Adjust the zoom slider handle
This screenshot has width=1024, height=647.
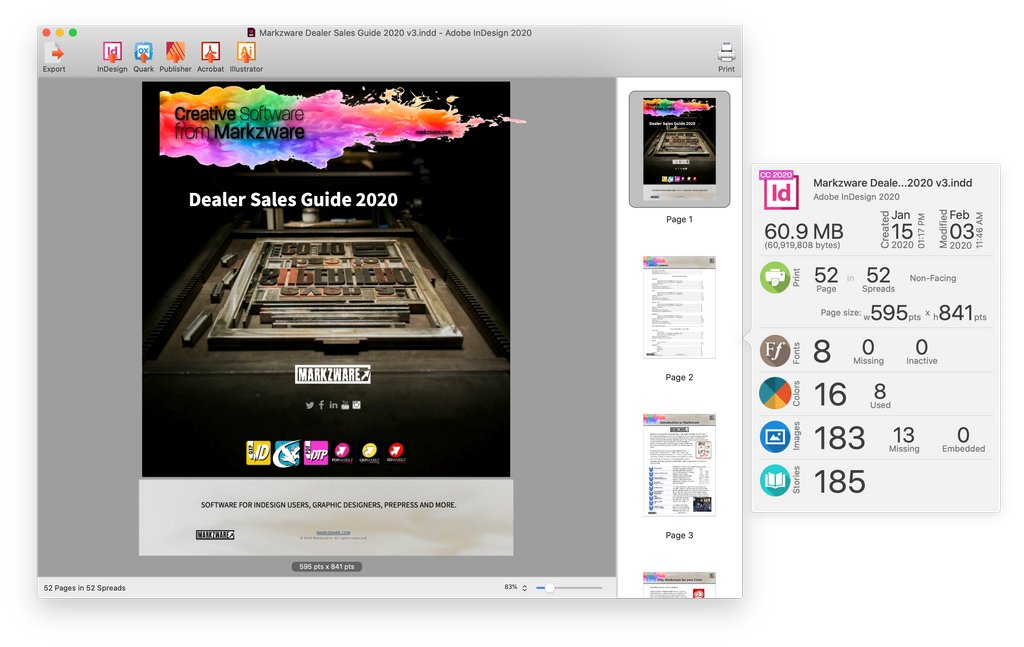coord(550,588)
